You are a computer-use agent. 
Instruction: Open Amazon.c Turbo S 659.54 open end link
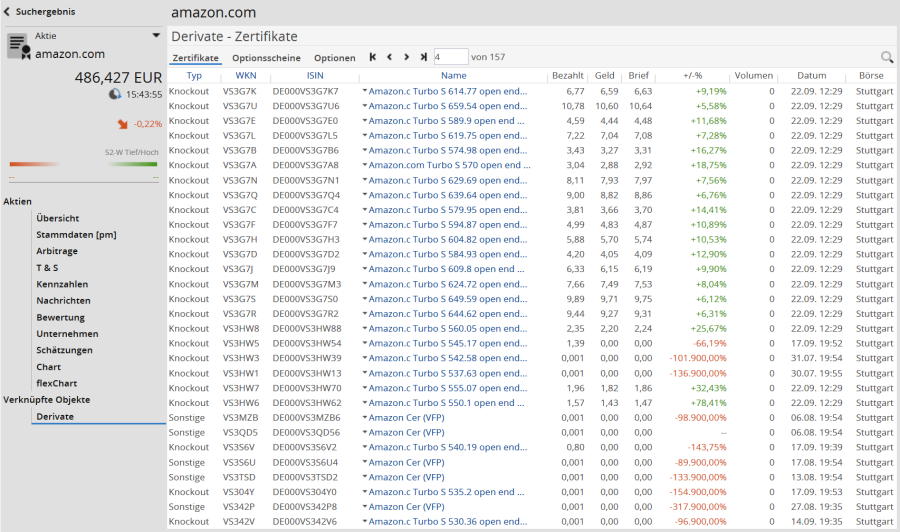point(447,106)
